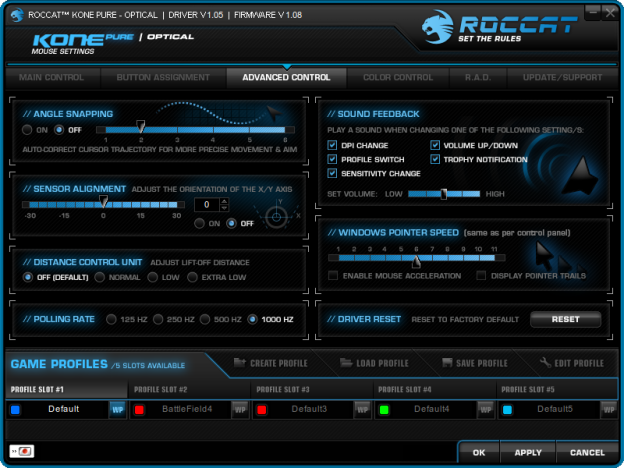Click the WP icon for the BattleField4 profile
This screenshot has height=468, width=624.
tap(240, 410)
